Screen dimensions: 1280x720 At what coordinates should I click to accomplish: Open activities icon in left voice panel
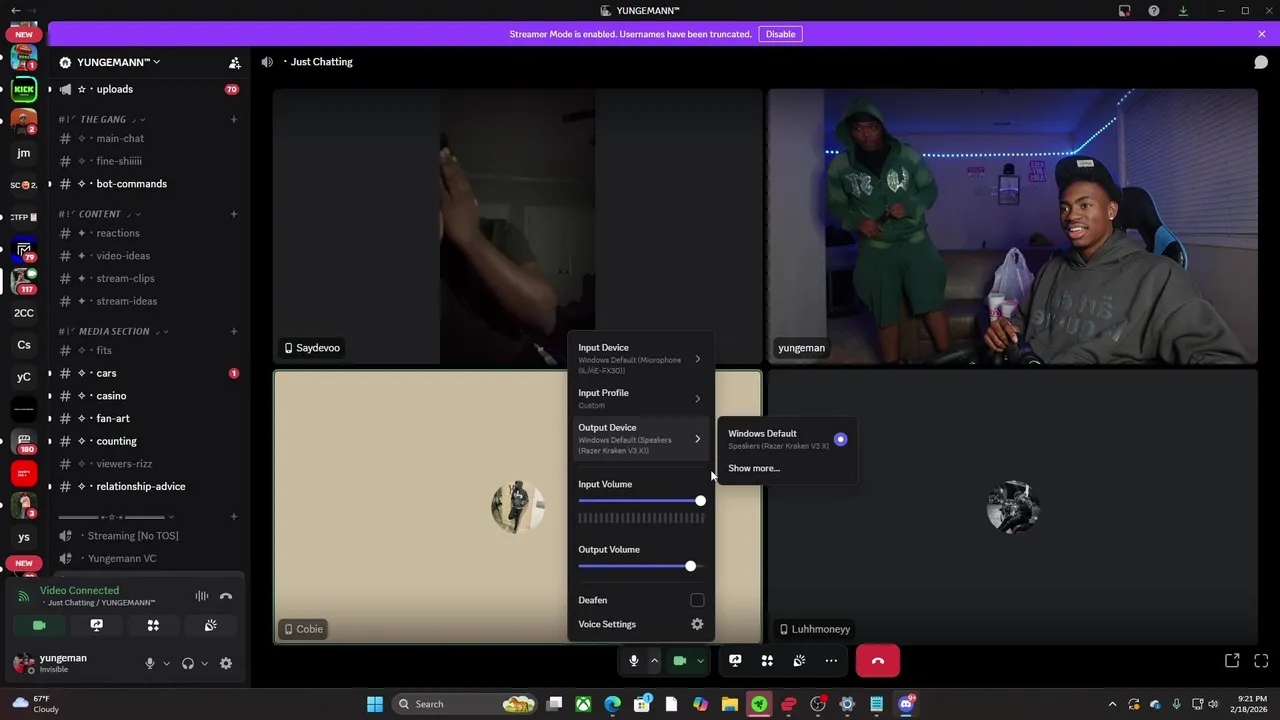click(x=153, y=625)
